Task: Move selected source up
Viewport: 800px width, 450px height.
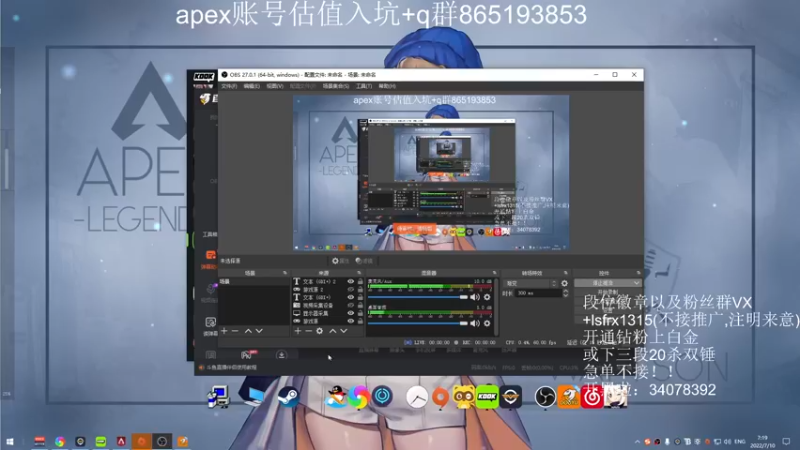Action: (333, 331)
